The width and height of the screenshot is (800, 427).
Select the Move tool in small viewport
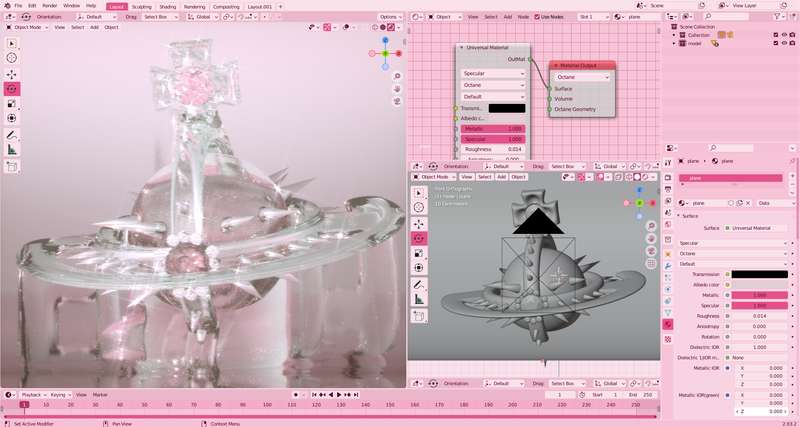point(419,223)
